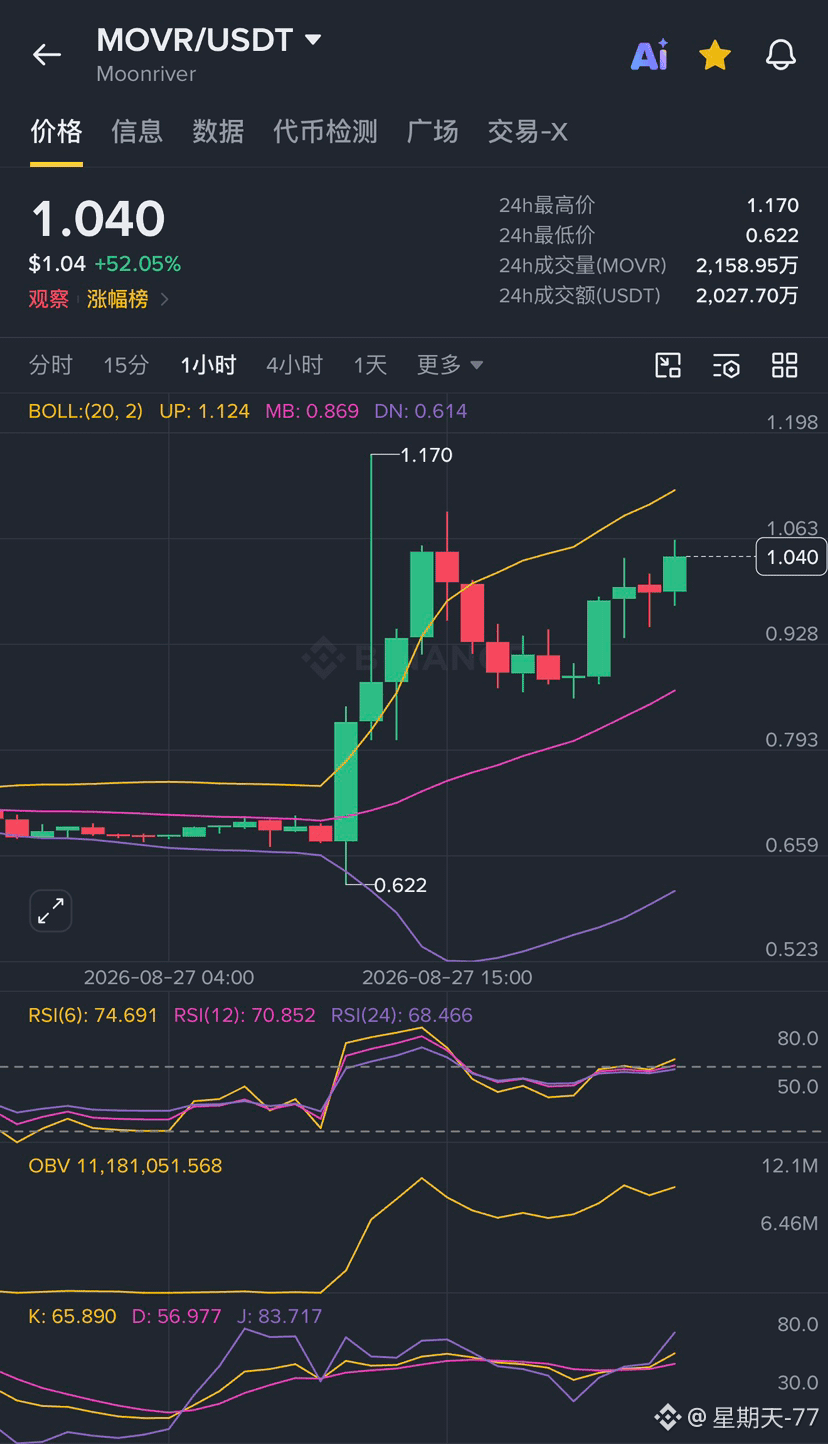Switch to the 价格 tab
828x1444 pixels.
point(56,131)
